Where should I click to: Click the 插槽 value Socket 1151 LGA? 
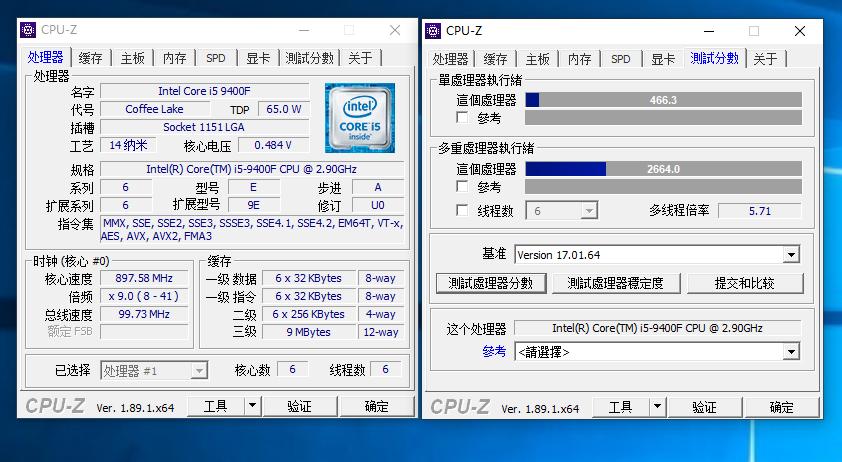[x=205, y=127]
